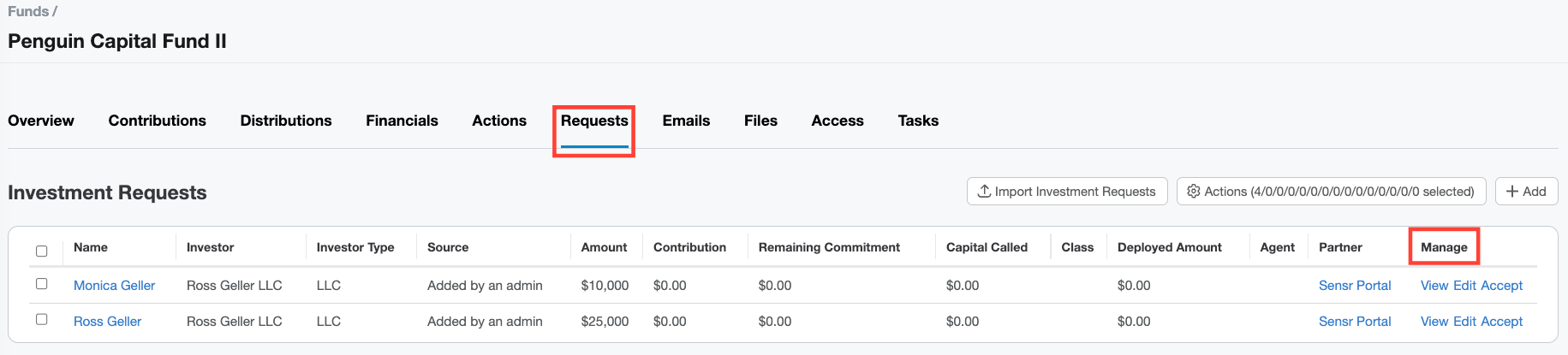Click the gear icon in Actions button

point(1194,191)
